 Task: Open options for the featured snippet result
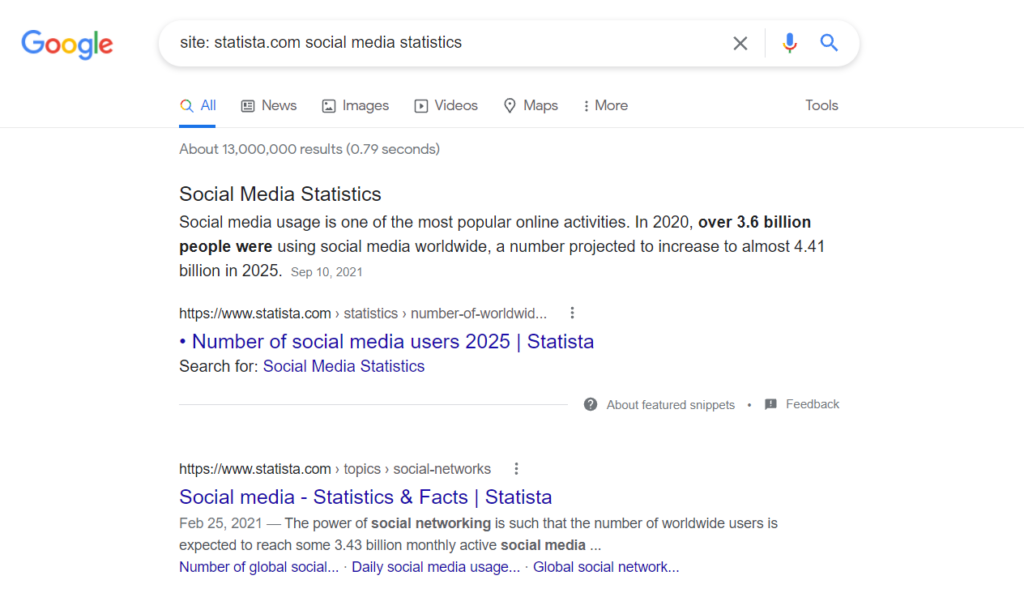click(572, 313)
